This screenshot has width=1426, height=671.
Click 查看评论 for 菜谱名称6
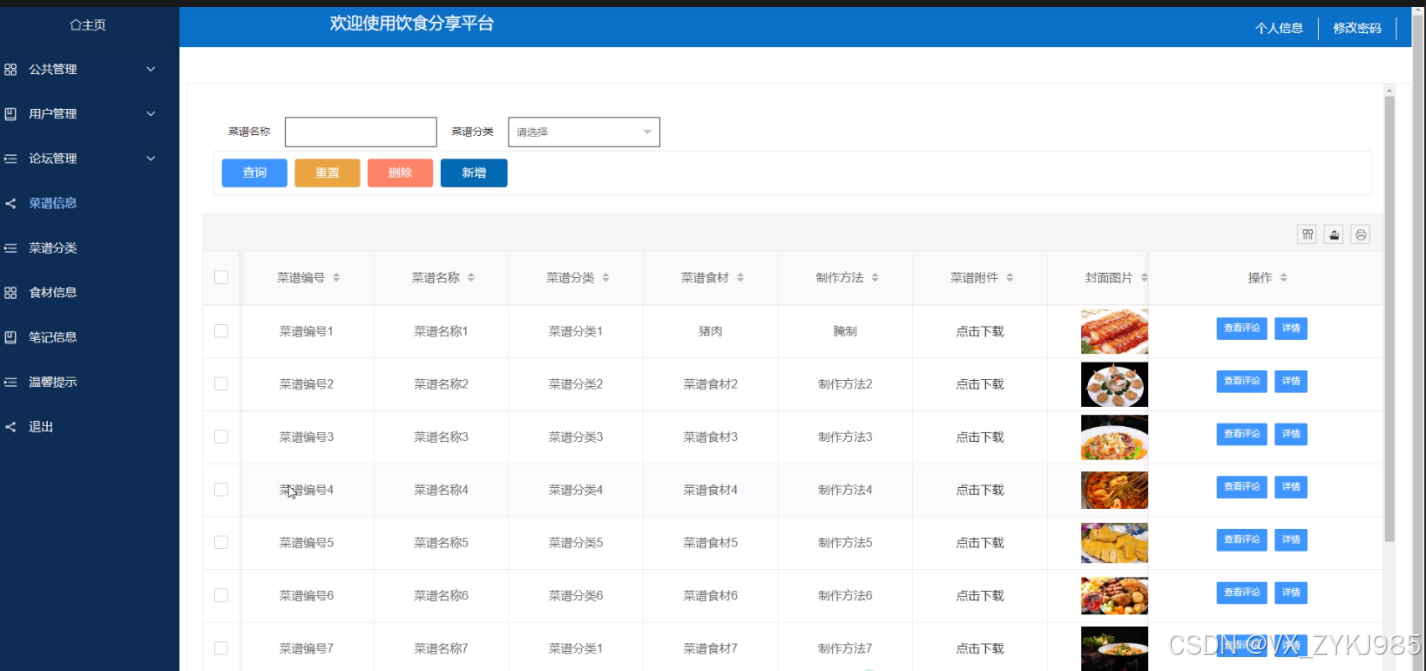click(1242, 593)
